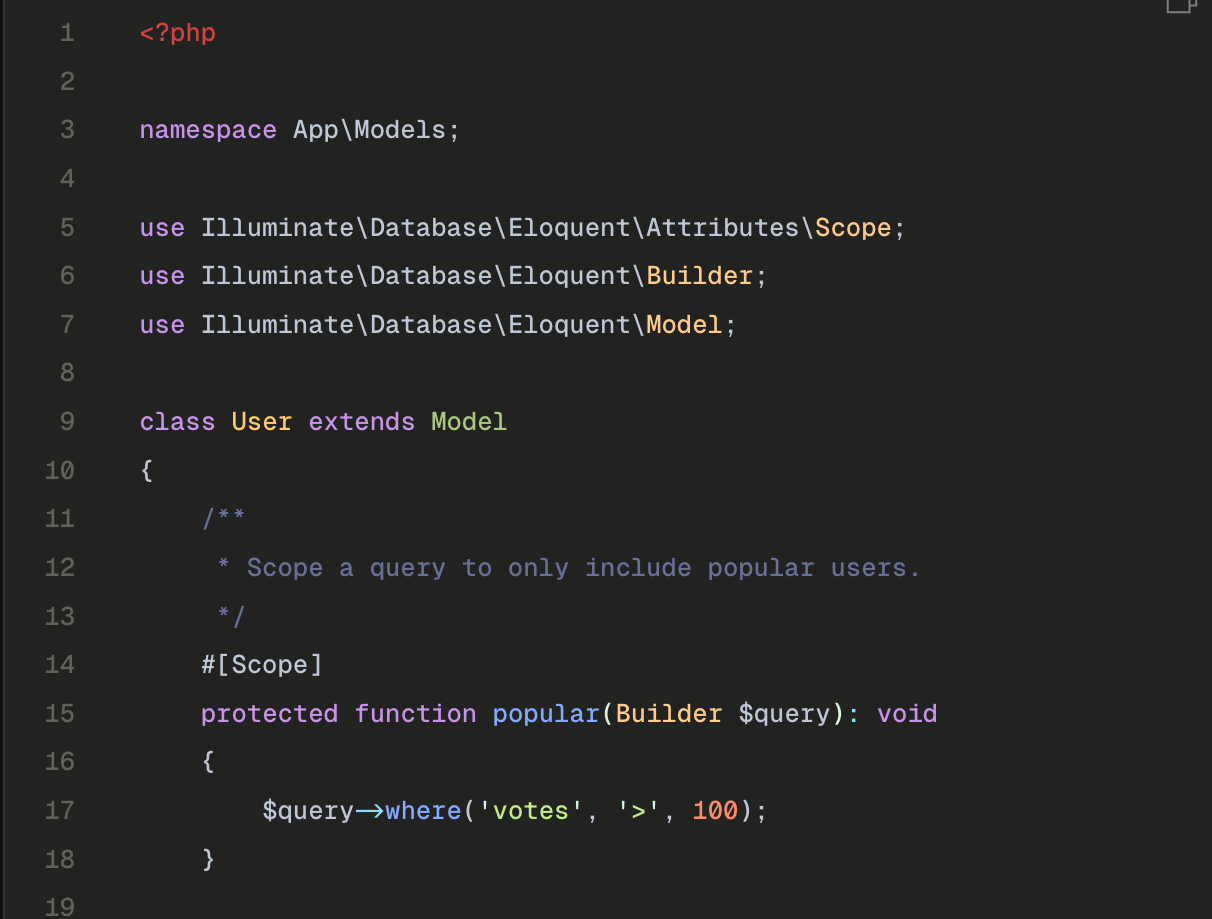This screenshot has width=1212, height=919.
Task: Click line number 9 in the gutter
Action: (67, 422)
